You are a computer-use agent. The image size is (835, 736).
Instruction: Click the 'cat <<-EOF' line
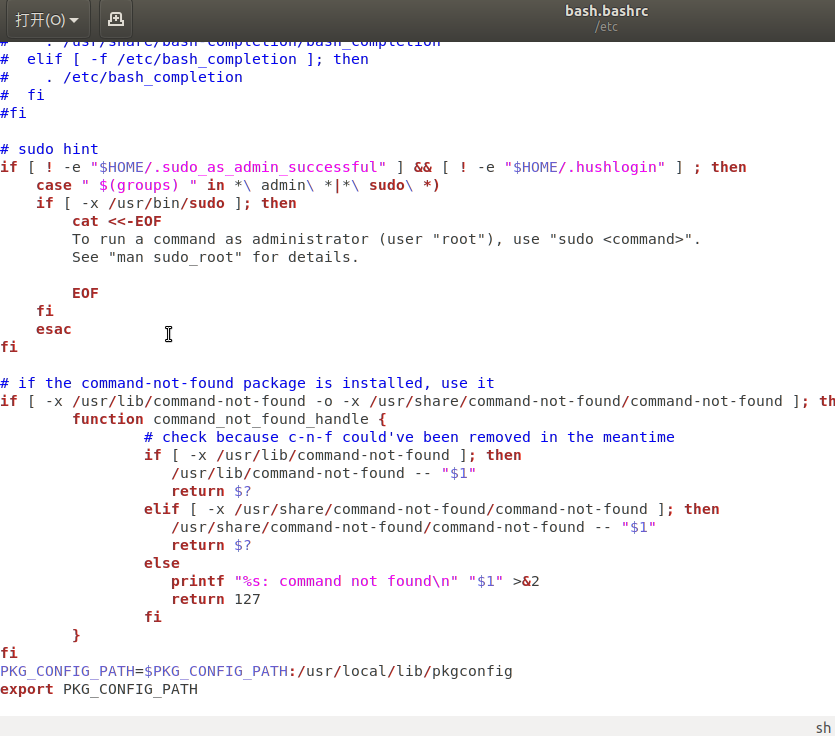pos(117,221)
